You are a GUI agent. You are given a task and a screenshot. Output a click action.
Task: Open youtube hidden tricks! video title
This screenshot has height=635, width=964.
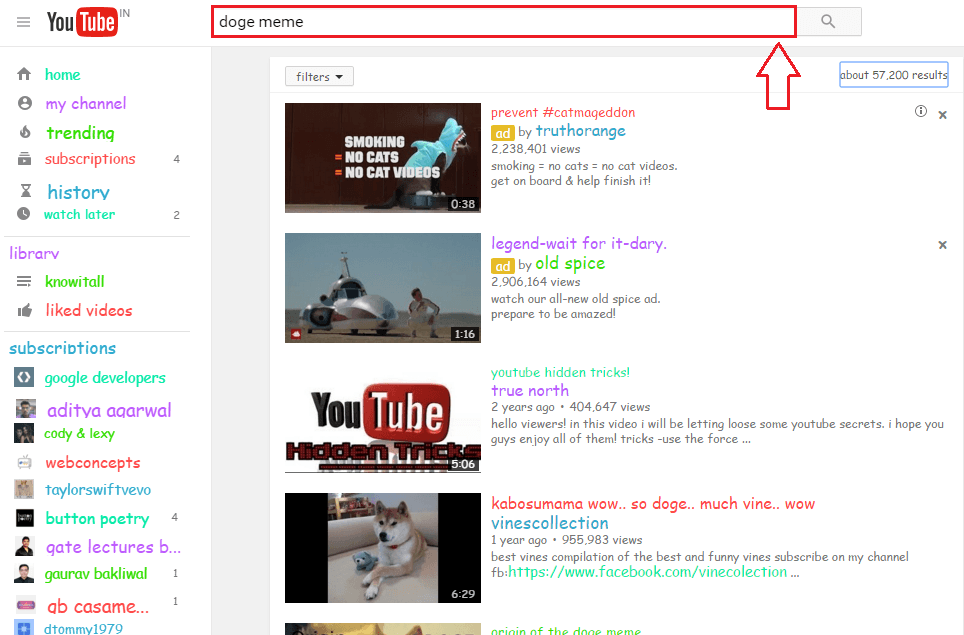560,372
